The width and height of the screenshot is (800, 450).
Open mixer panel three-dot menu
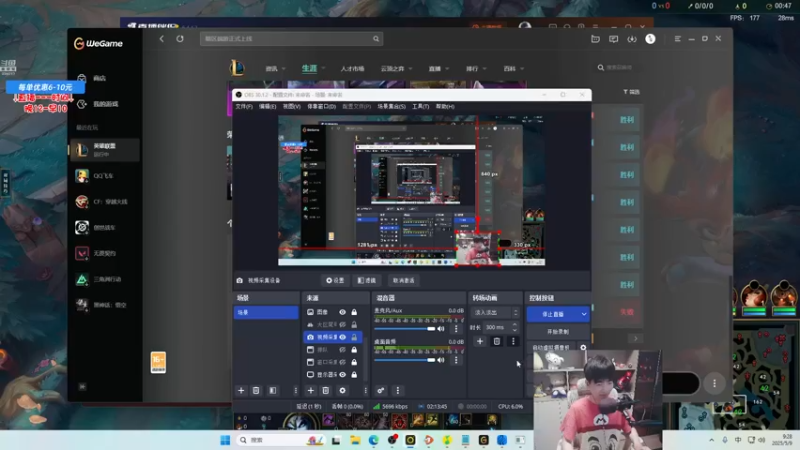[397, 390]
